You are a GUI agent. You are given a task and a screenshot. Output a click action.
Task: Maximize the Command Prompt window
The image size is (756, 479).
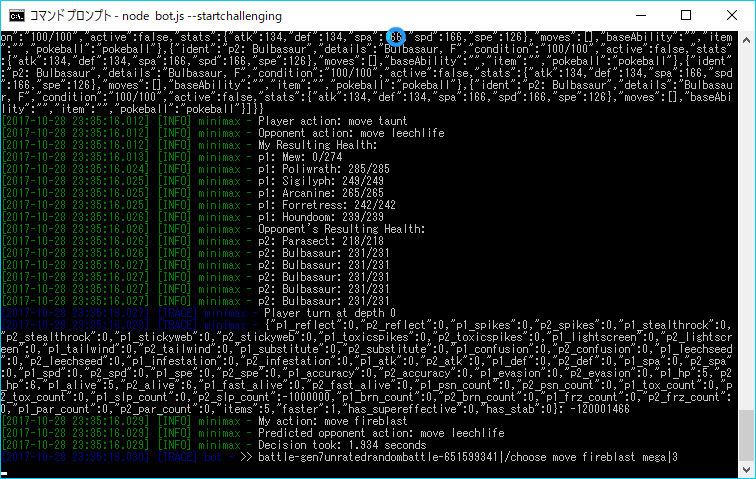[686, 15]
